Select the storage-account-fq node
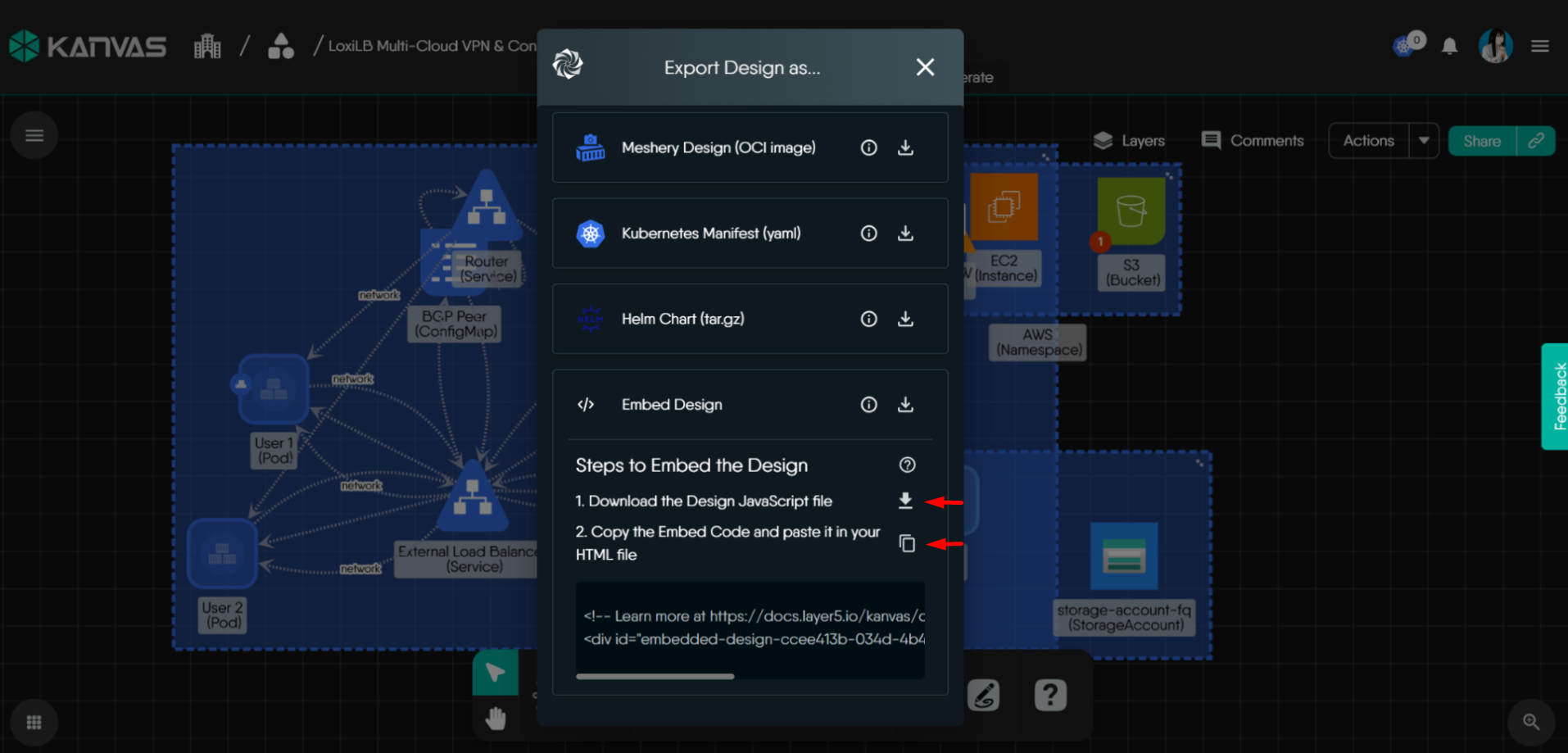The height and width of the screenshot is (753, 1568). pos(1124,556)
